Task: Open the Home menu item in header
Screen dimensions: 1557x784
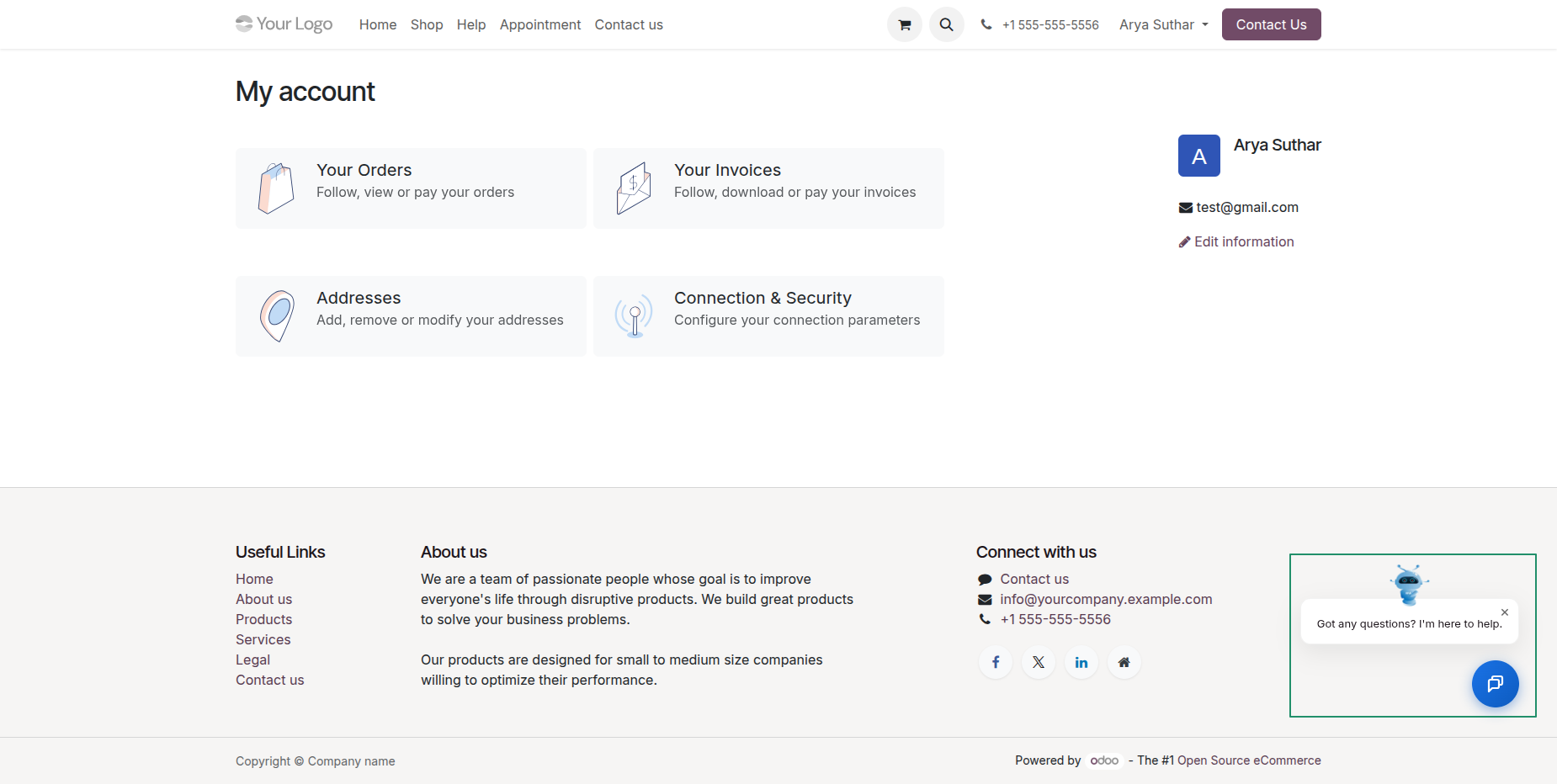Action: [378, 24]
